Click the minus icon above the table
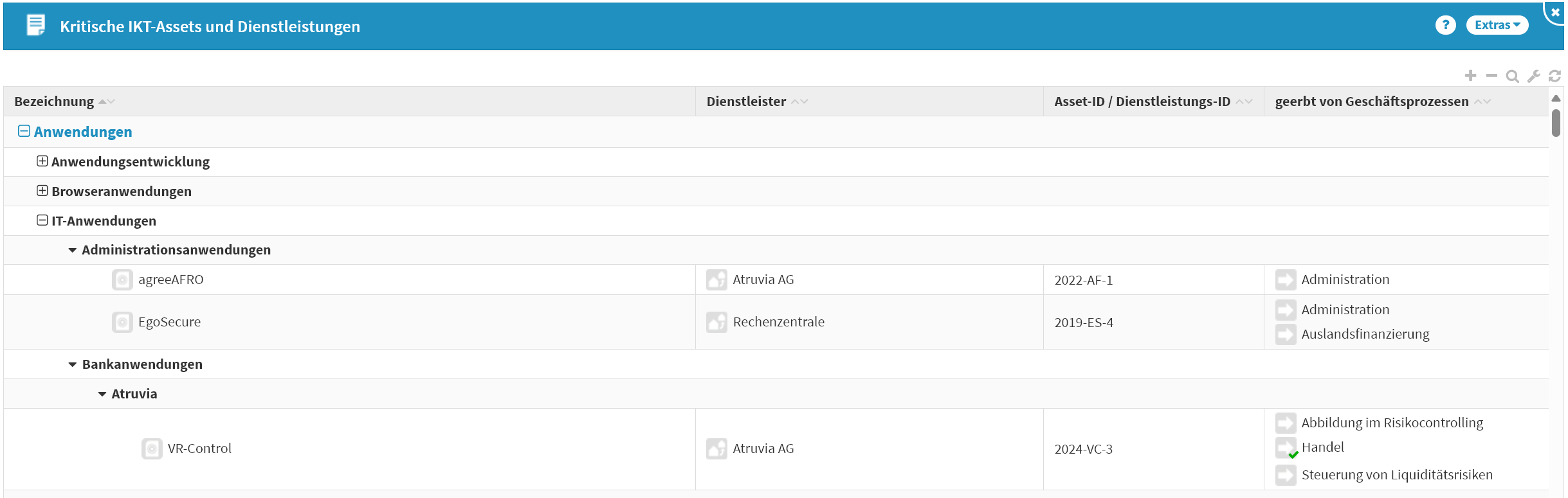The width and height of the screenshot is (1568, 498). pos(1491,76)
